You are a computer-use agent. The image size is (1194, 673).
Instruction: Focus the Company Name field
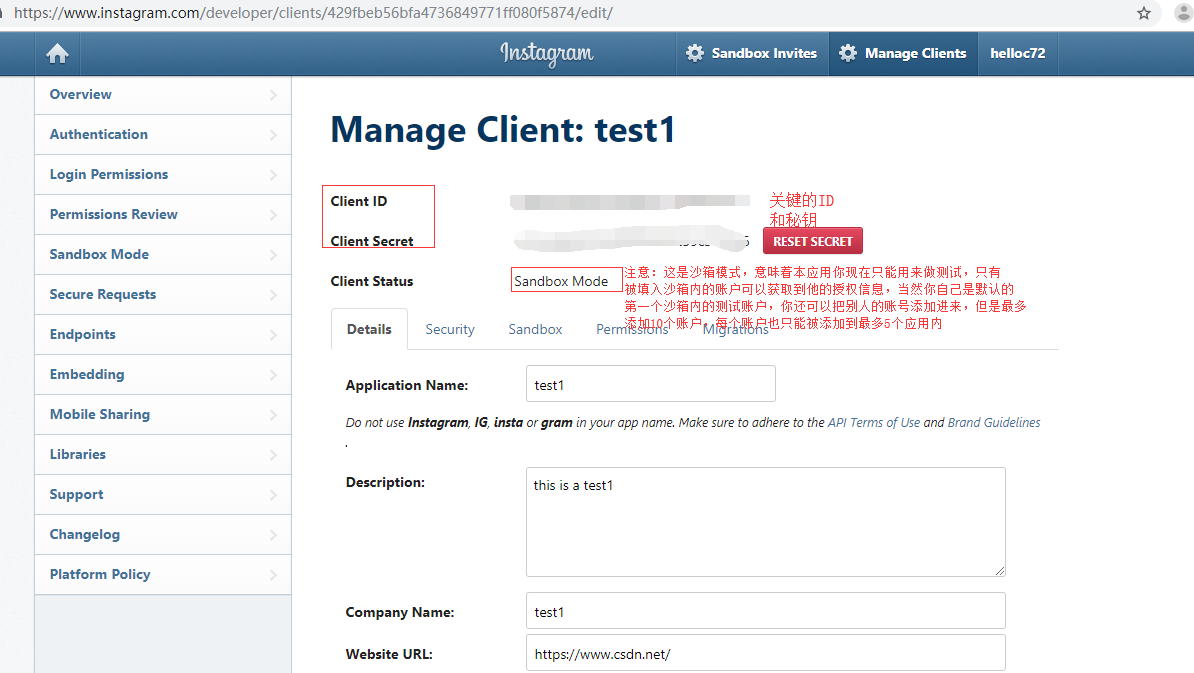(765, 611)
